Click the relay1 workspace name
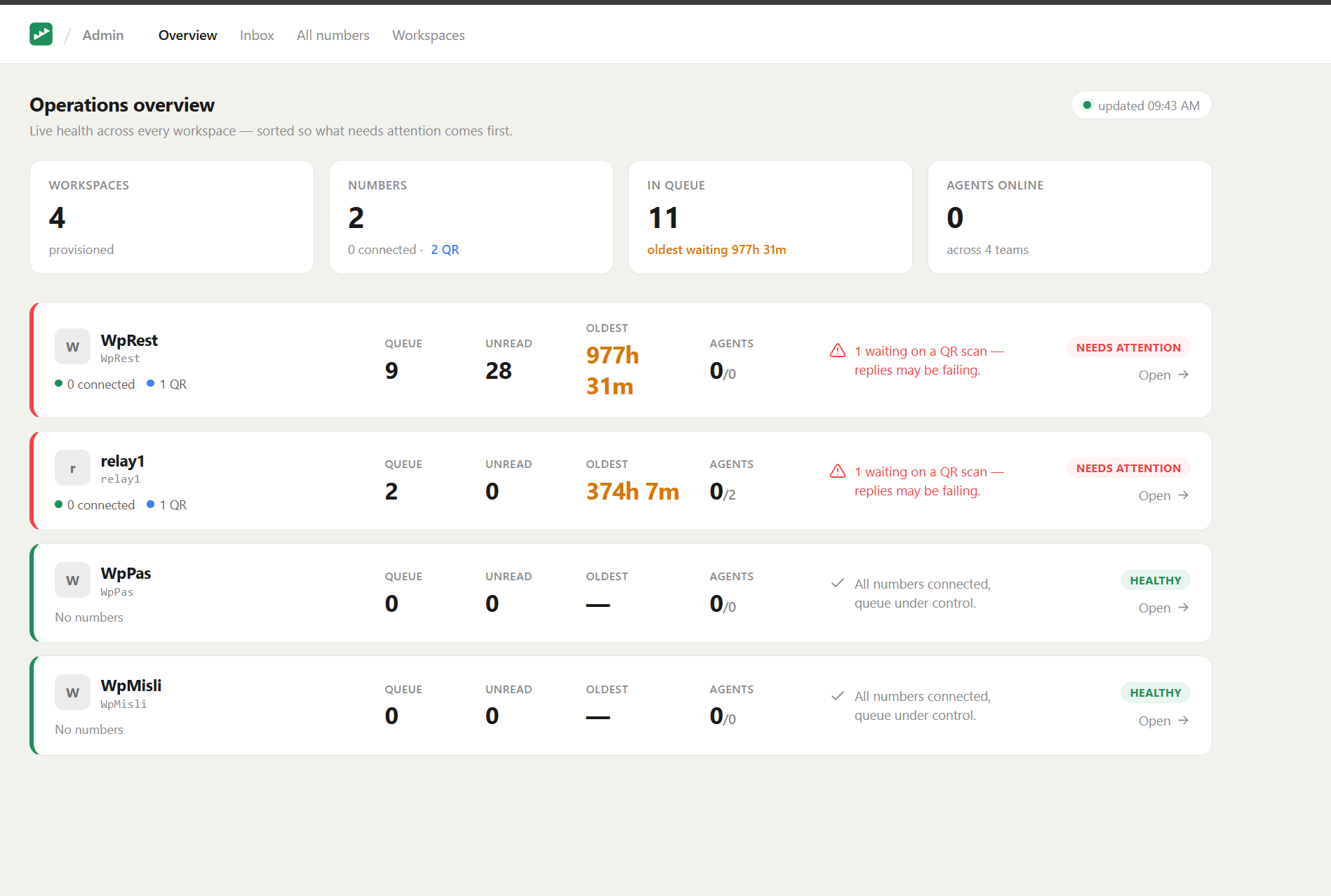1331x896 pixels. pos(123,461)
